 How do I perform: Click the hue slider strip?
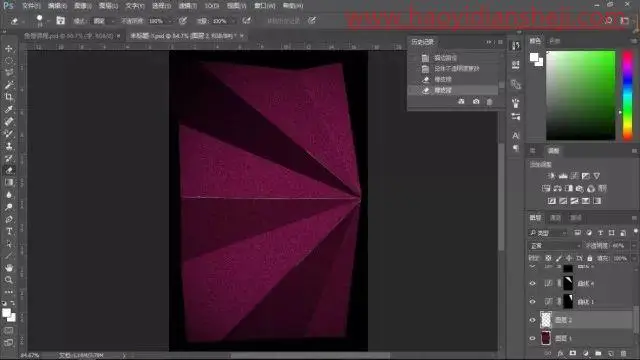tap(628, 96)
